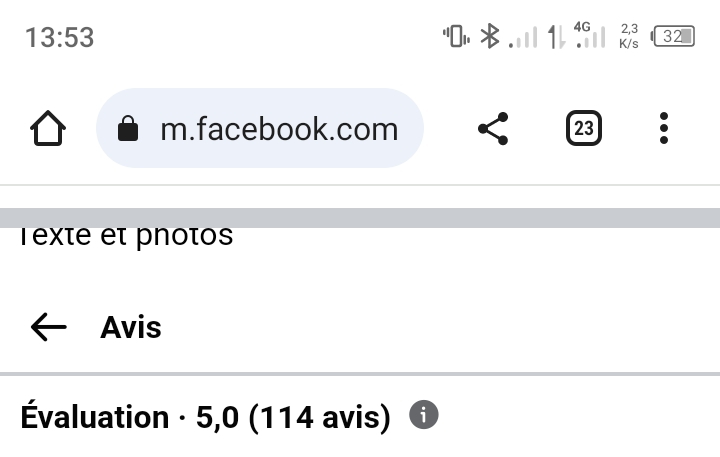Tap the info icon next to Évaluation
The image size is (720, 457).
click(x=424, y=415)
